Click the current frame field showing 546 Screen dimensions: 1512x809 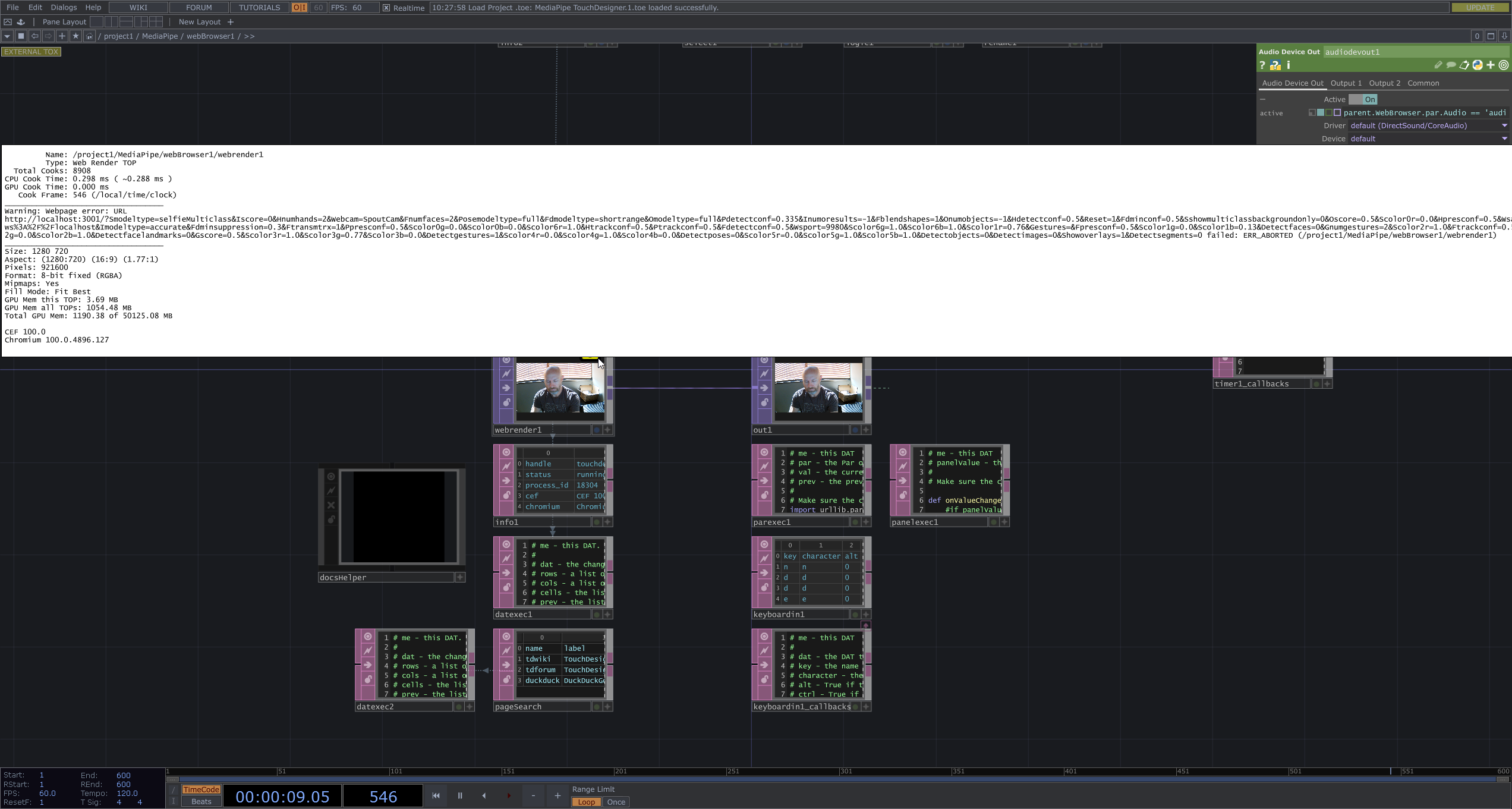(383, 796)
